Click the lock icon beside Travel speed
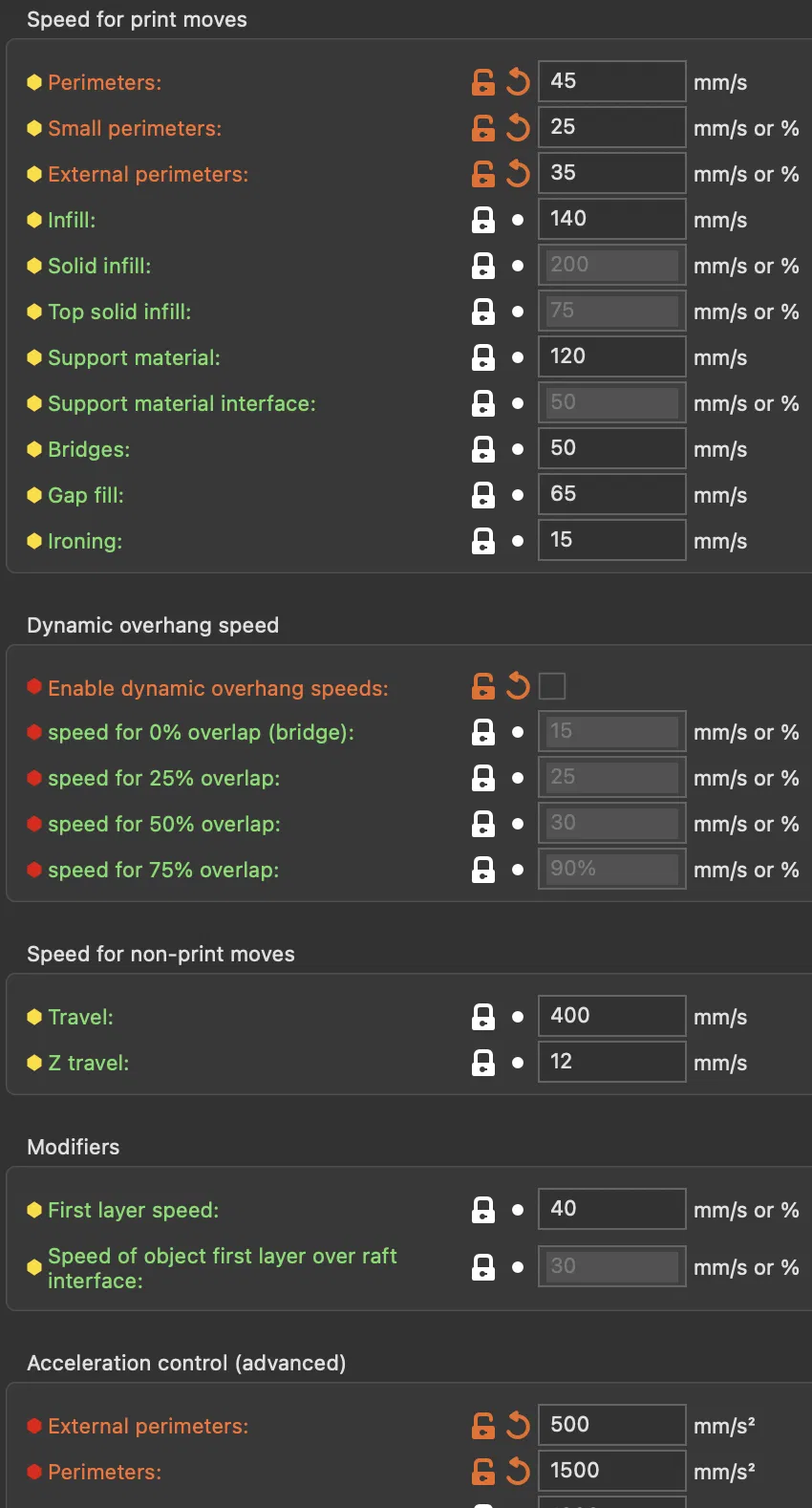812x1508 pixels. click(x=483, y=1017)
